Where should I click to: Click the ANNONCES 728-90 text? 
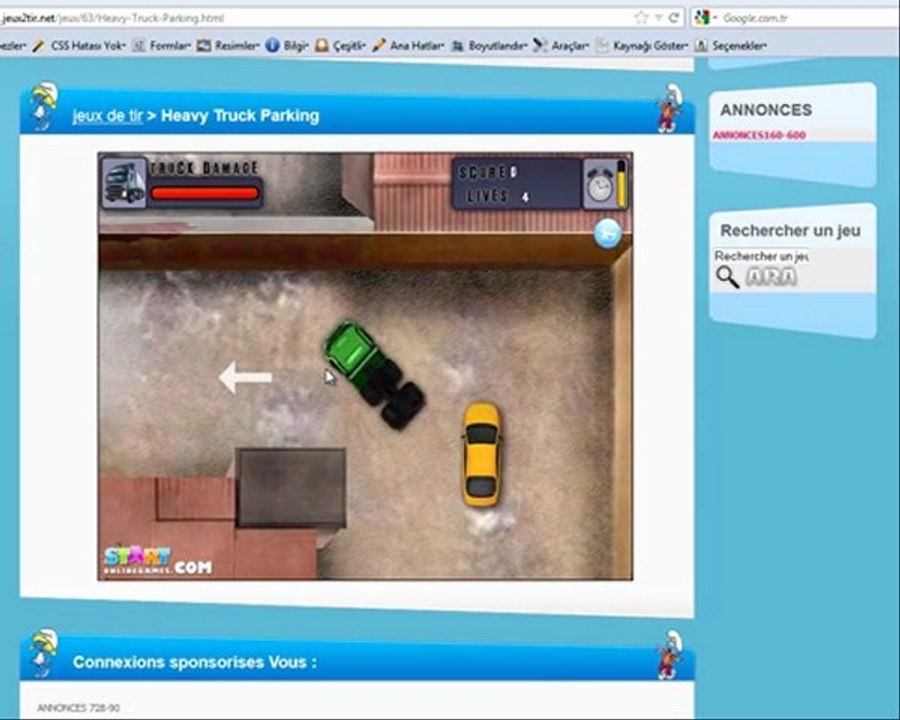79,708
